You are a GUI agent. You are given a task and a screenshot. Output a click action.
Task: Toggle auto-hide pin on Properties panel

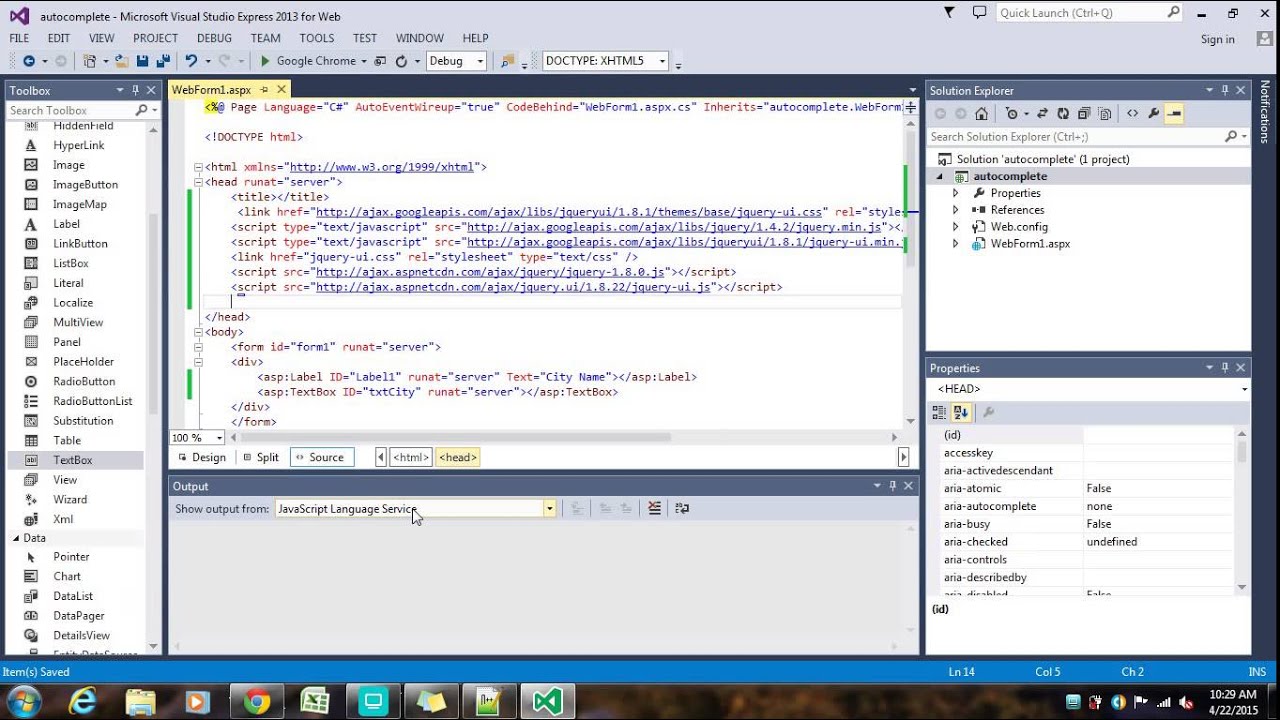[x=1224, y=368]
